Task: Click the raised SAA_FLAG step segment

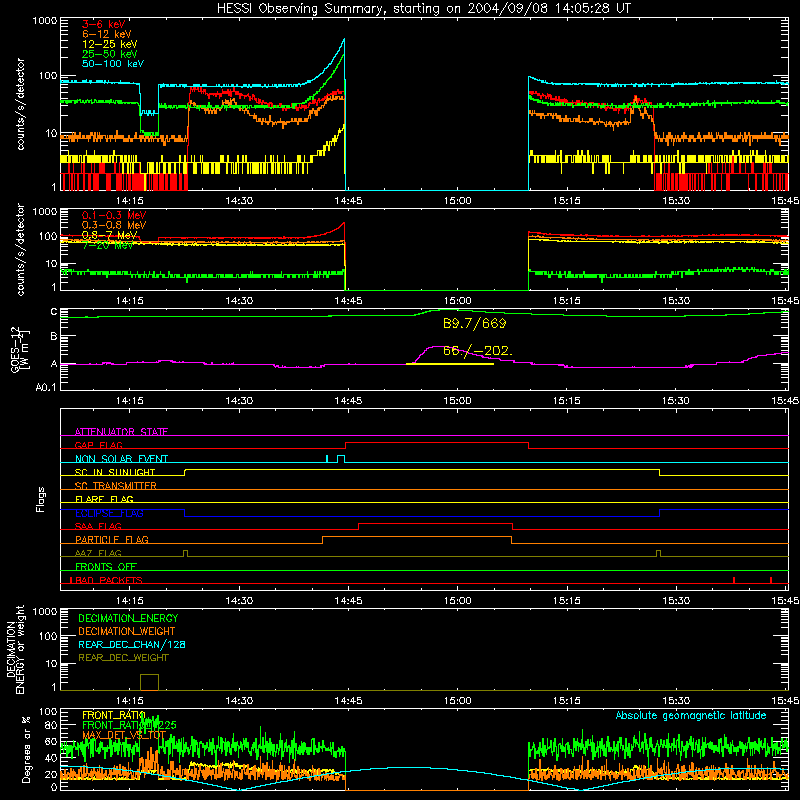Action: (436, 523)
